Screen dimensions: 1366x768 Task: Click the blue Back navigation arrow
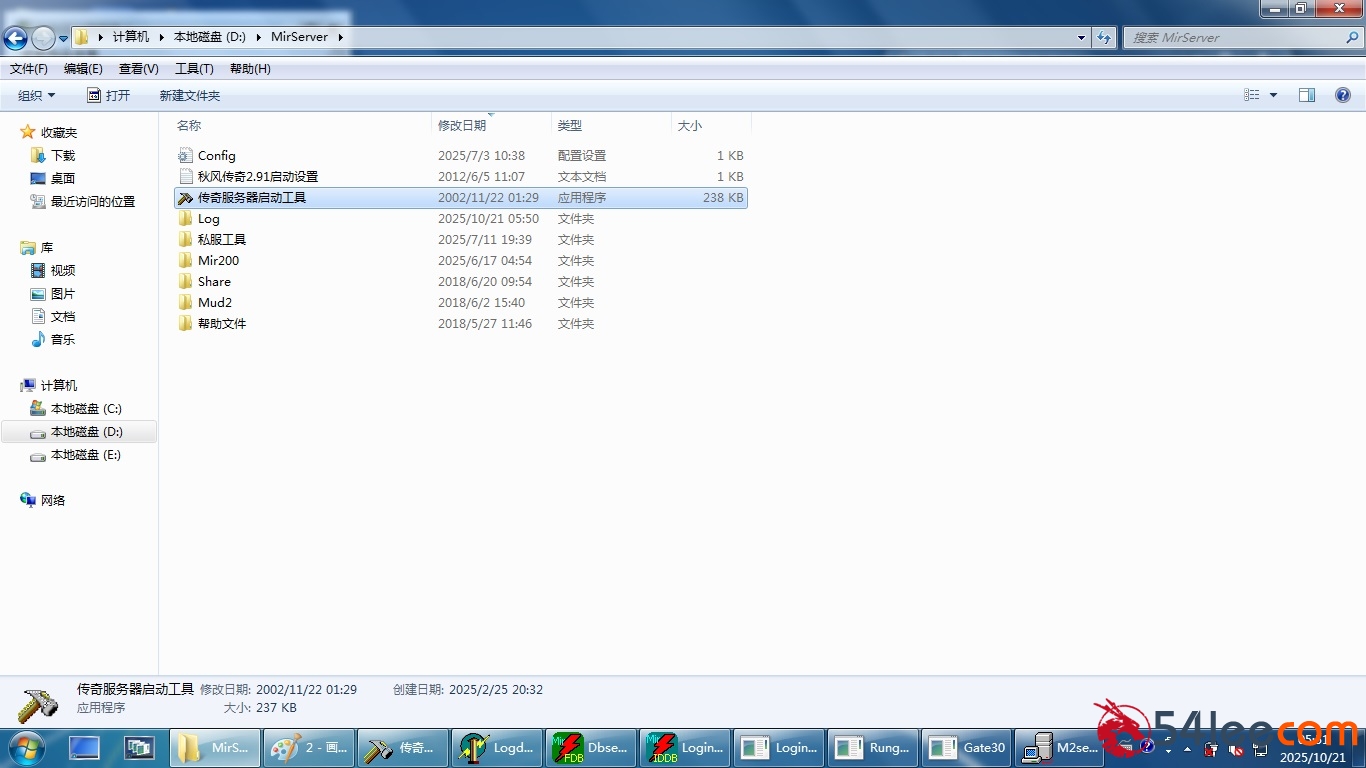(x=15, y=38)
